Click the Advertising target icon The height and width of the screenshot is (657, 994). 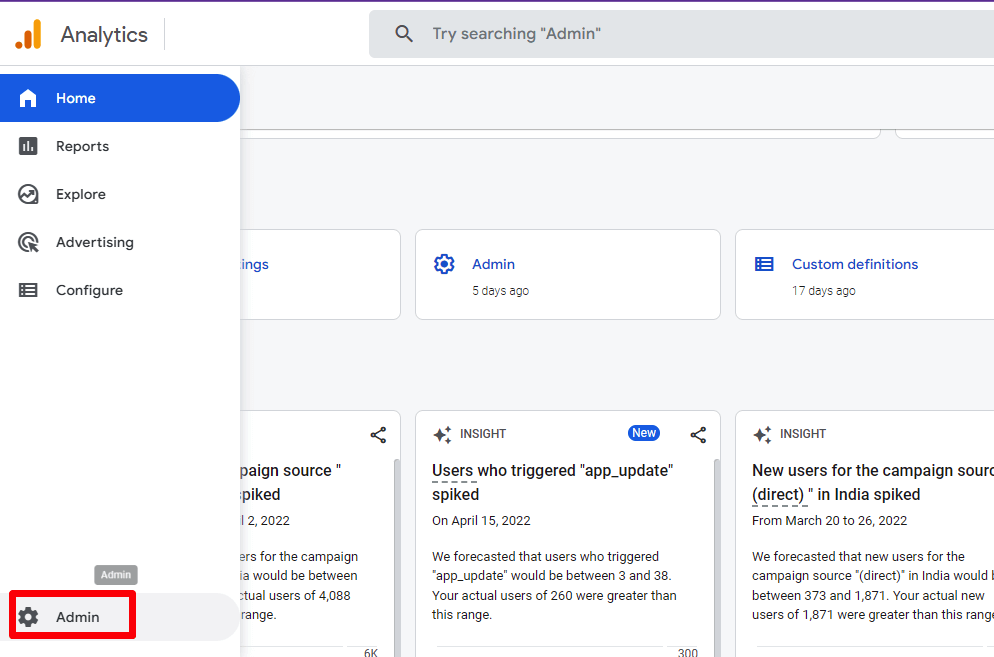(x=28, y=242)
